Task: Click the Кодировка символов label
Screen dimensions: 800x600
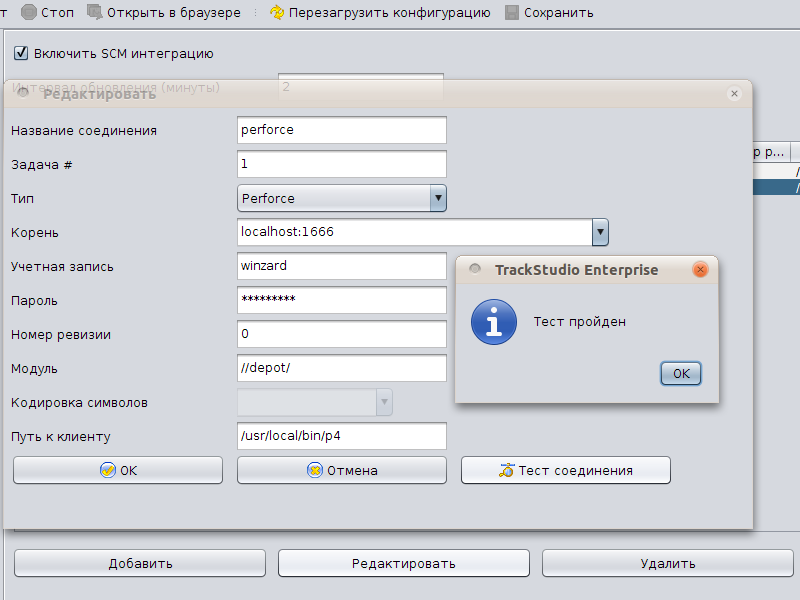Action: [79, 403]
